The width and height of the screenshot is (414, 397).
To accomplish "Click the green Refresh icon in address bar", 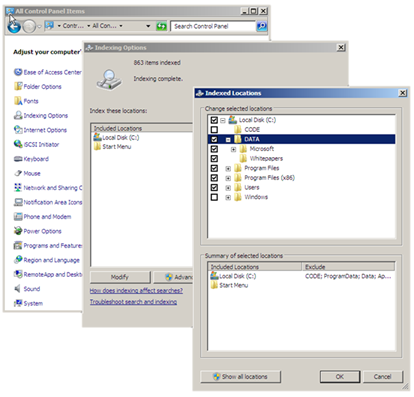I will [x=161, y=26].
